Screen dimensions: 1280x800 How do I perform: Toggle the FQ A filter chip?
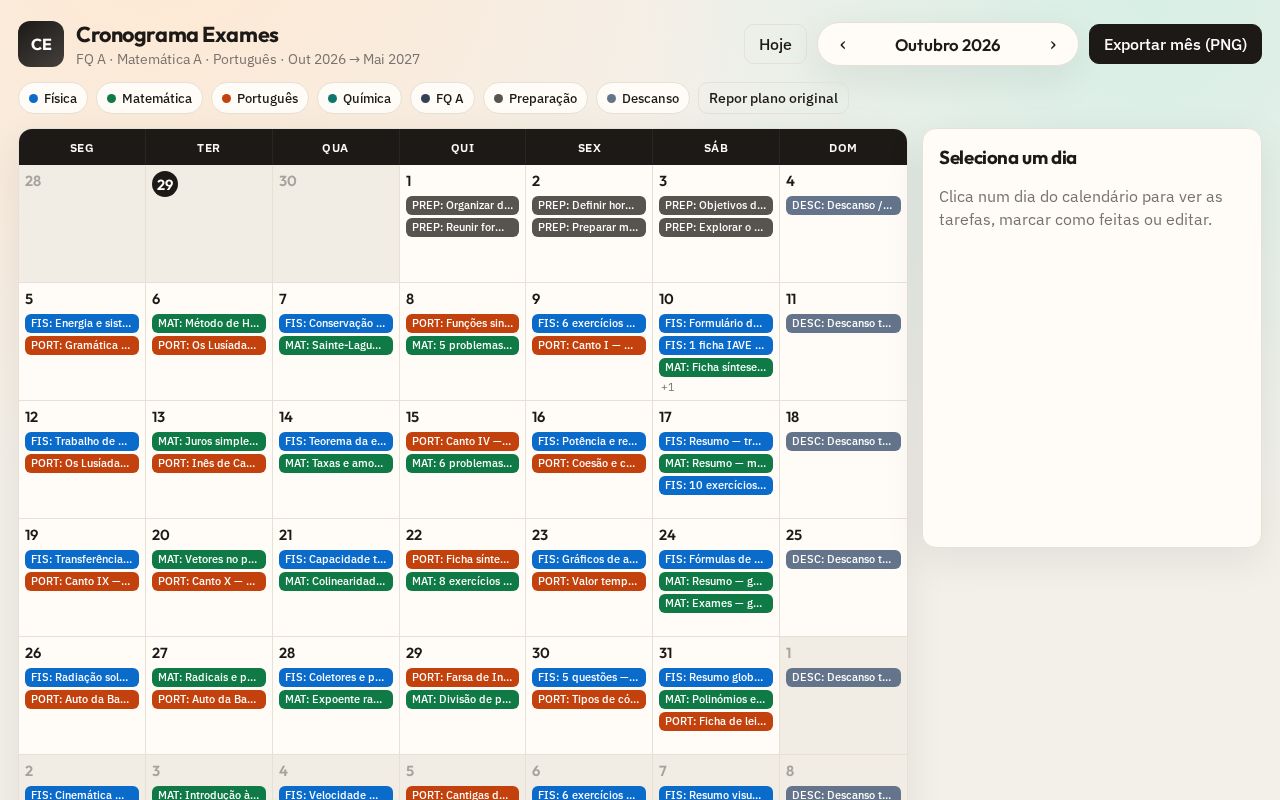[442, 98]
